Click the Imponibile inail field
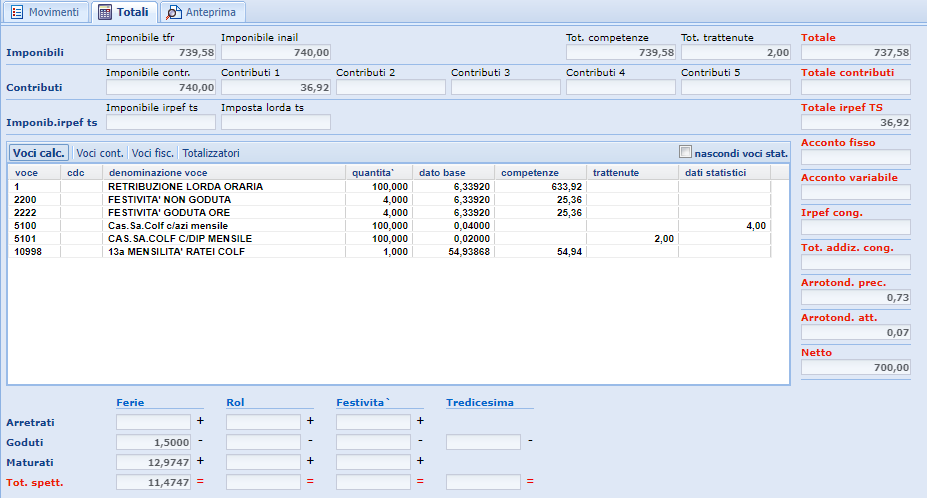 275,53
